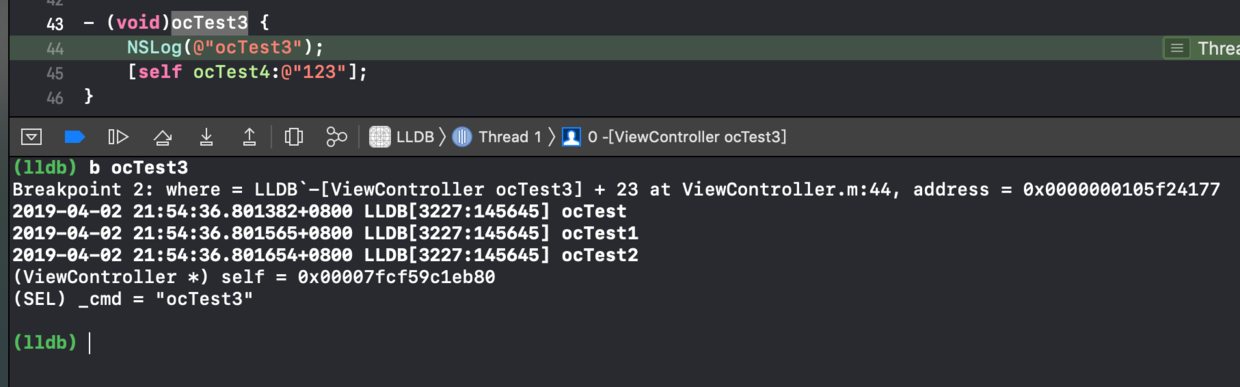The height and width of the screenshot is (387, 1240).
Task: Click the line 45 gutter to add a breakpoint
Action: coord(54,73)
